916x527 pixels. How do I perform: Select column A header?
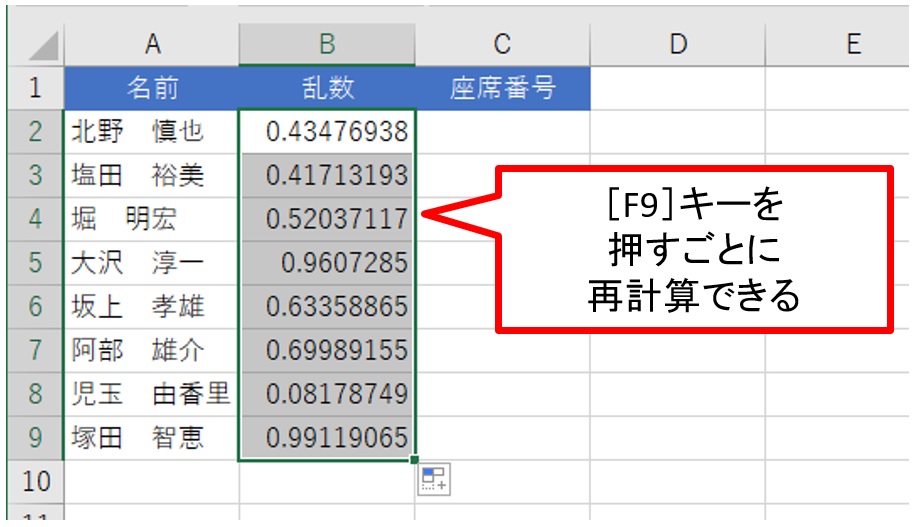pyautogui.click(x=152, y=44)
